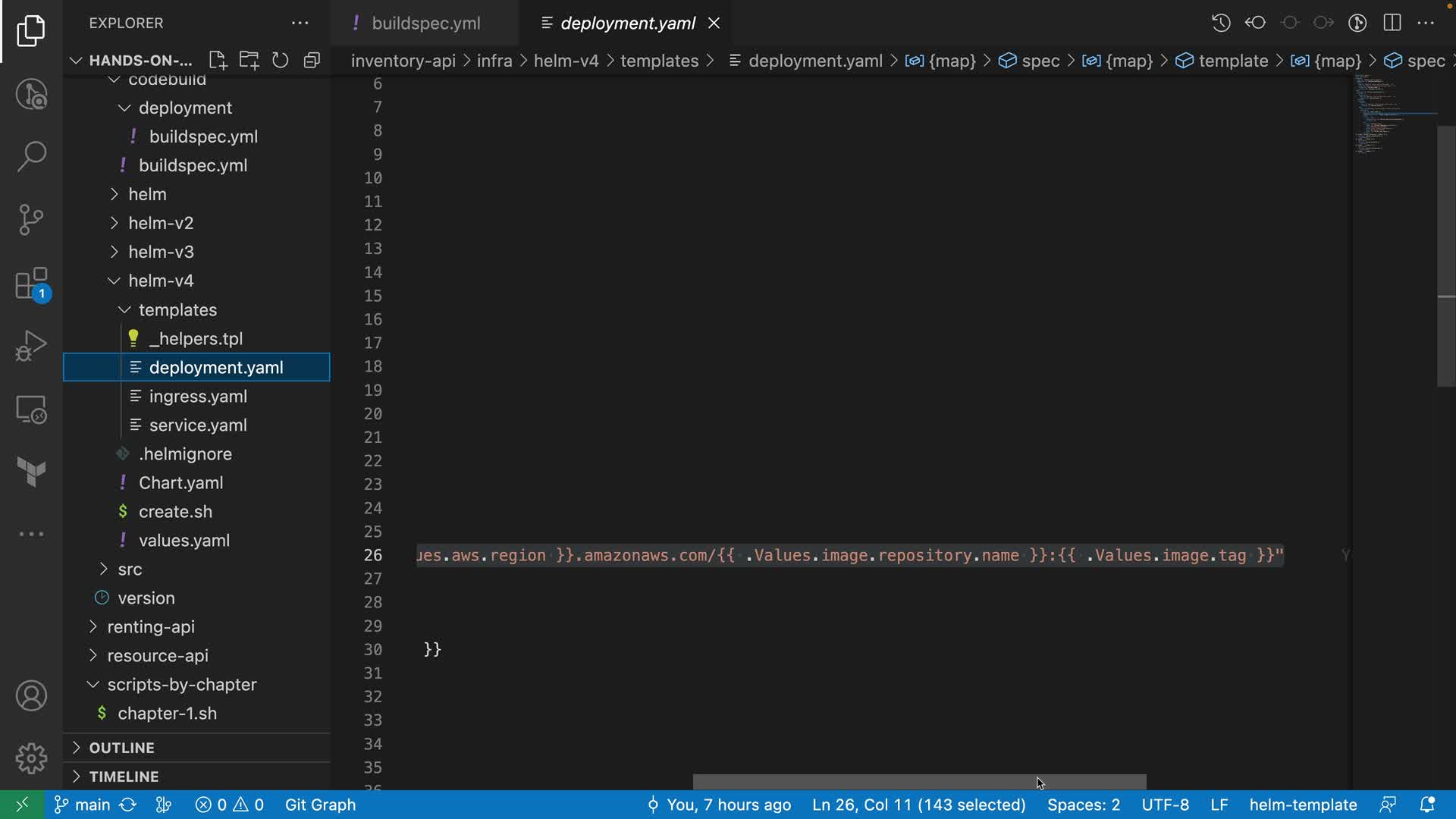
Task: Toggle split editor layout
Action: [x=1392, y=23]
